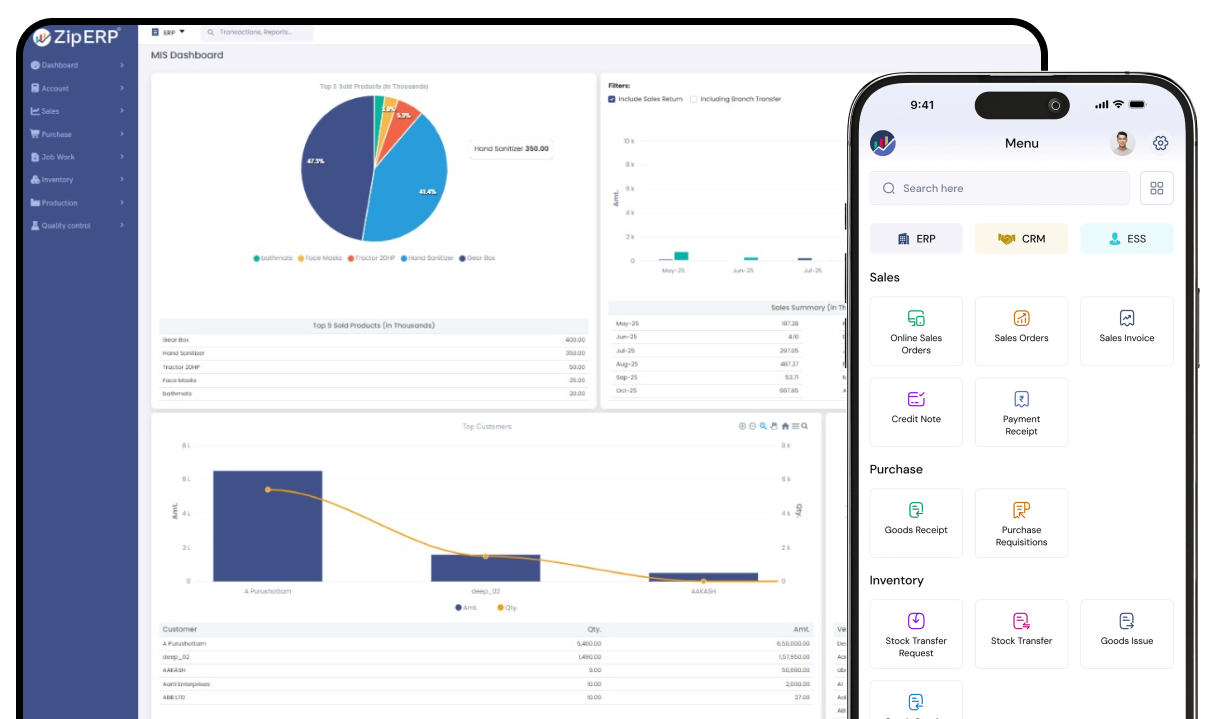
Task: Click the Aarti Enterprises customer row
Action: (486, 684)
